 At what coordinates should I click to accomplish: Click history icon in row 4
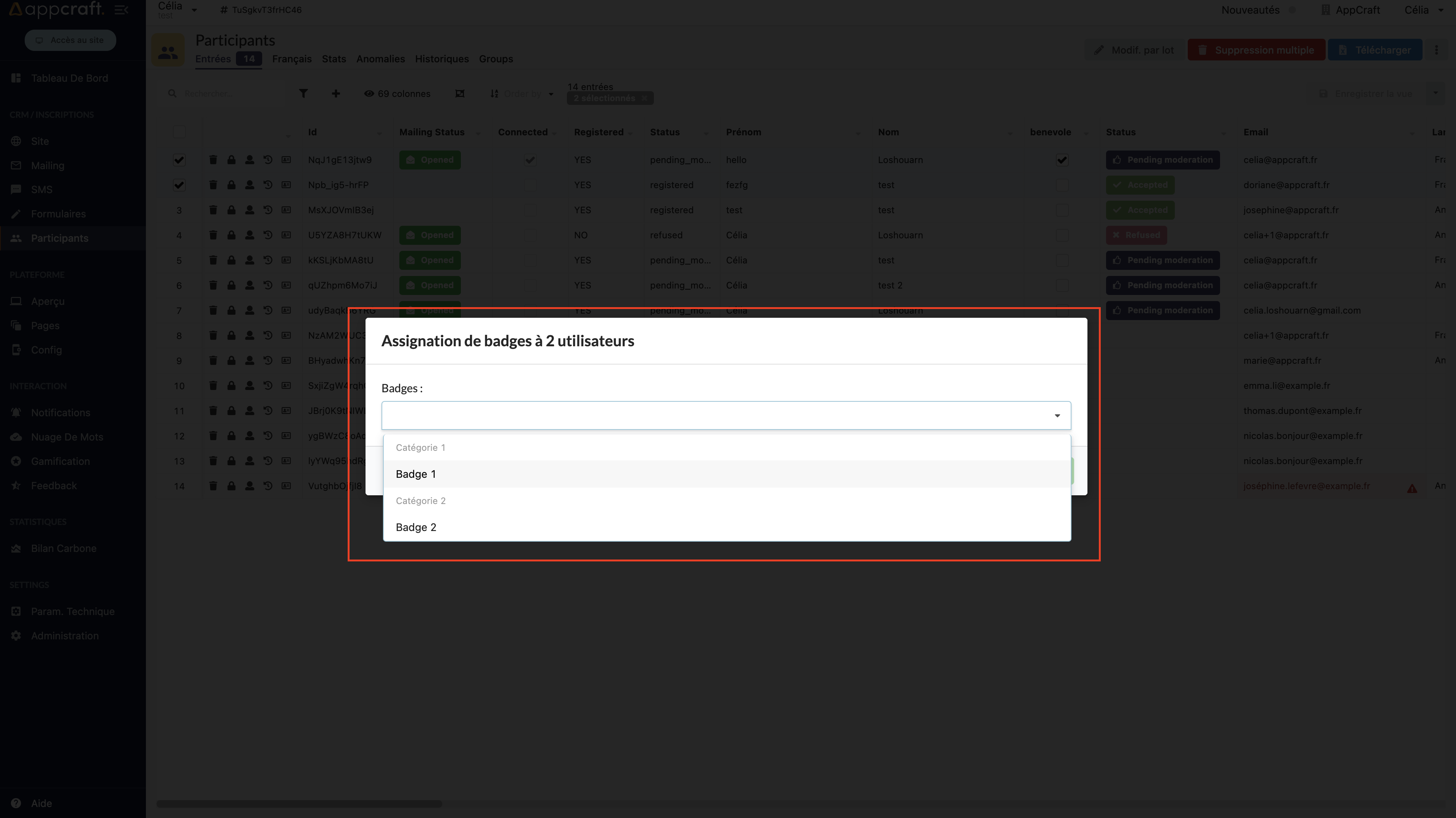pyautogui.click(x=268, y=235)
